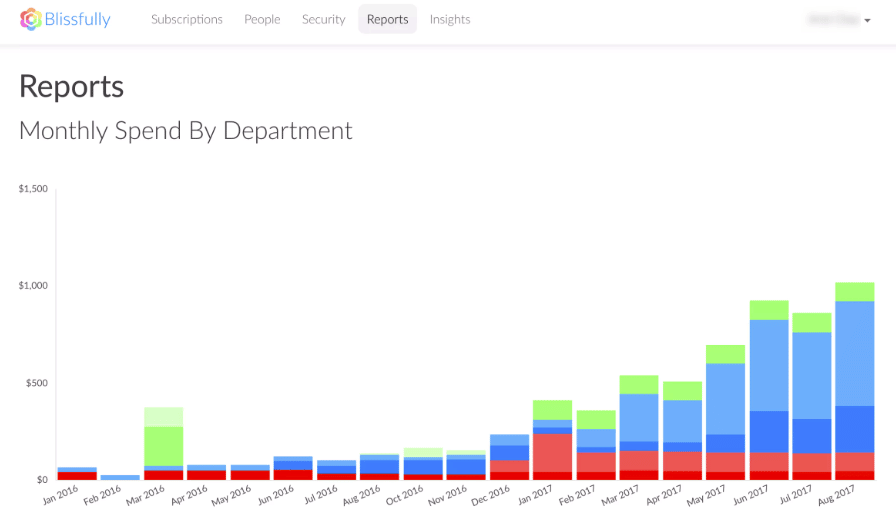Click the green top segment of Feb 2017 bar
896x511 pixels.
[596, 420]
